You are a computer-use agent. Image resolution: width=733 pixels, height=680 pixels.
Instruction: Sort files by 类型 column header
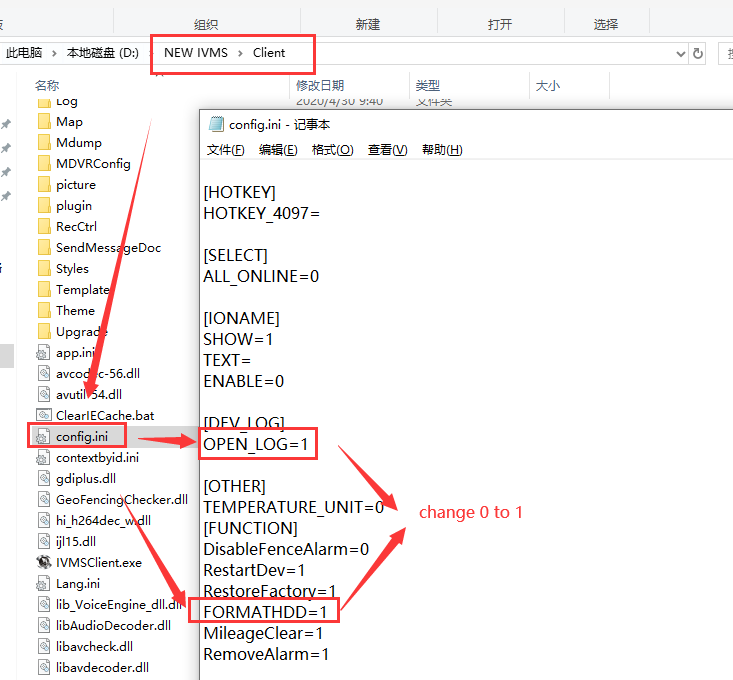pos(428,86)
